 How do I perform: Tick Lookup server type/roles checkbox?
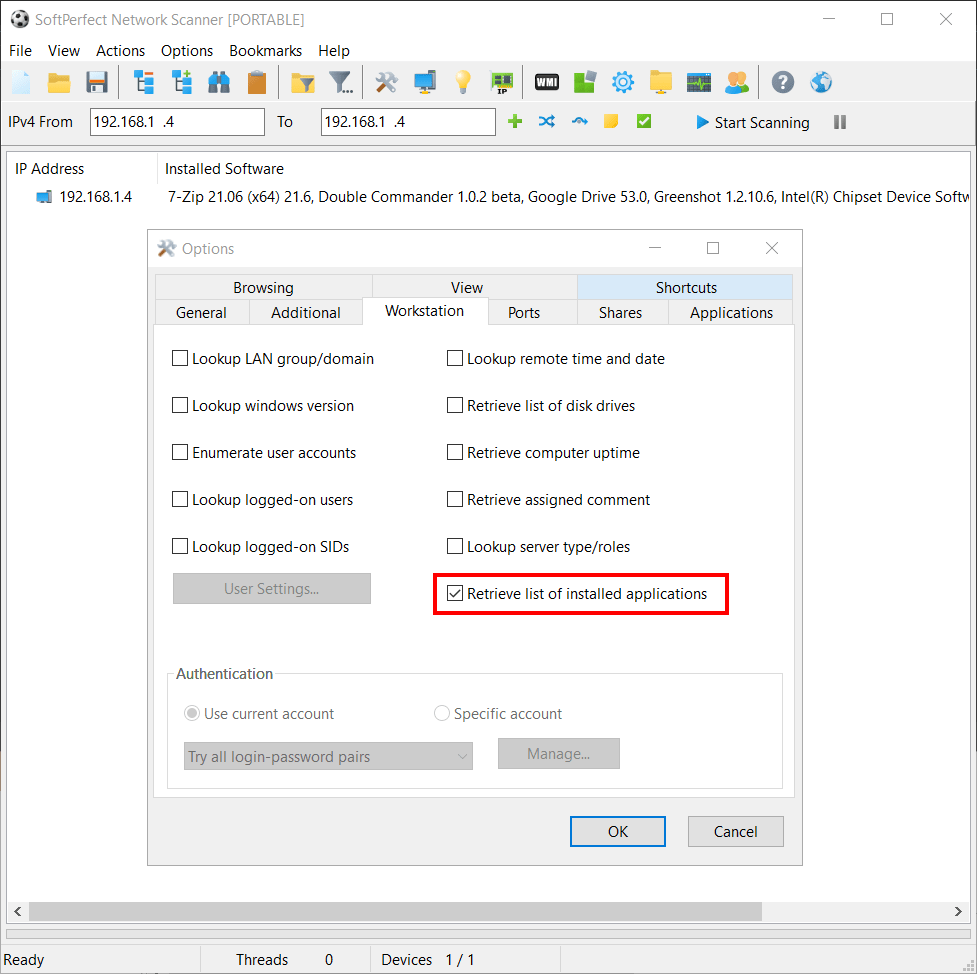tap(455, 547)
